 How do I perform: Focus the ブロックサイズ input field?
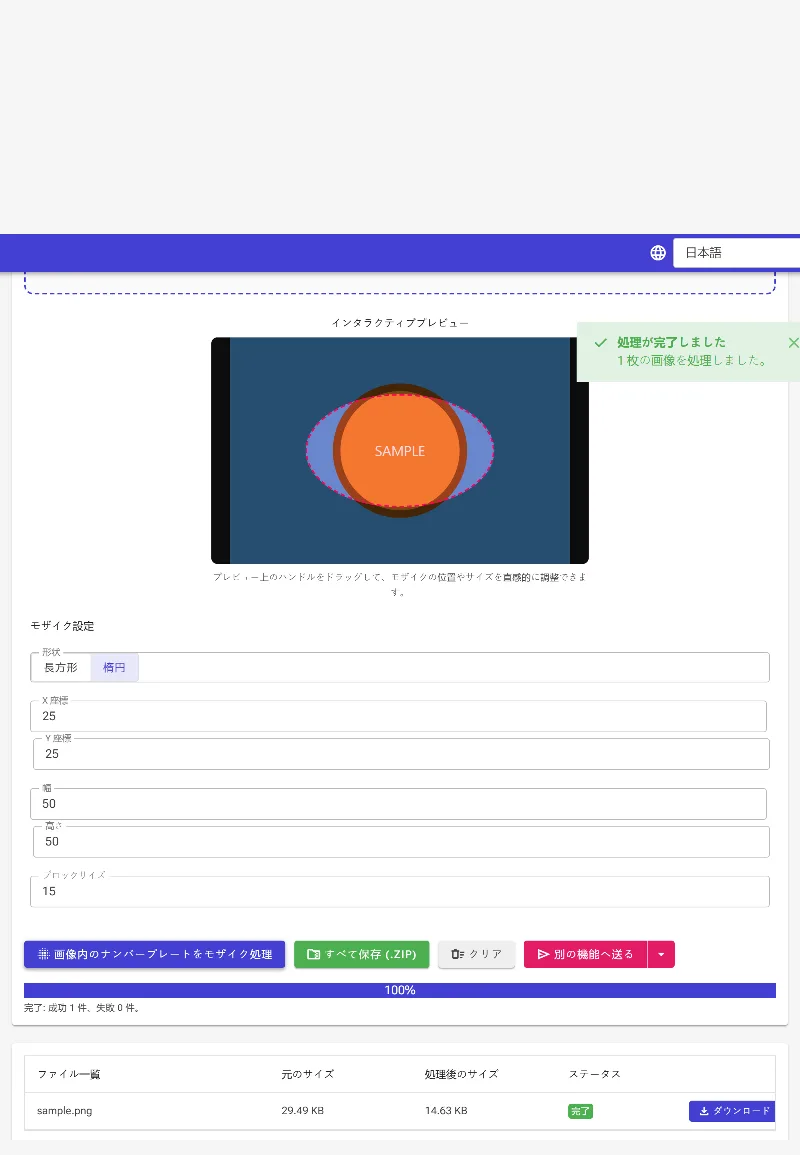tap(399, 891)
